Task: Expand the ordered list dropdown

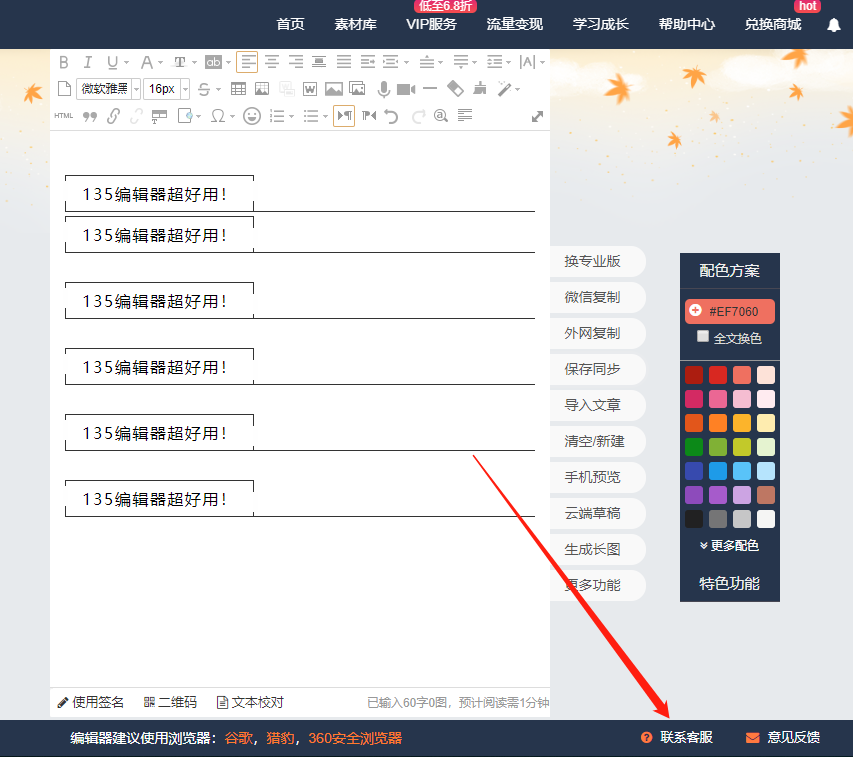Action: [292, 116]
